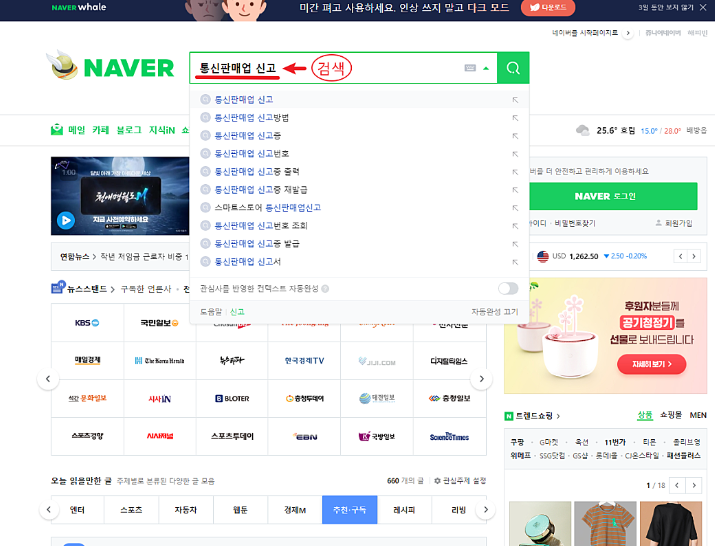715x546 pixels.
Task: Collapse the autocomplete list with the green arrow
Action: (x=486, y=68)
